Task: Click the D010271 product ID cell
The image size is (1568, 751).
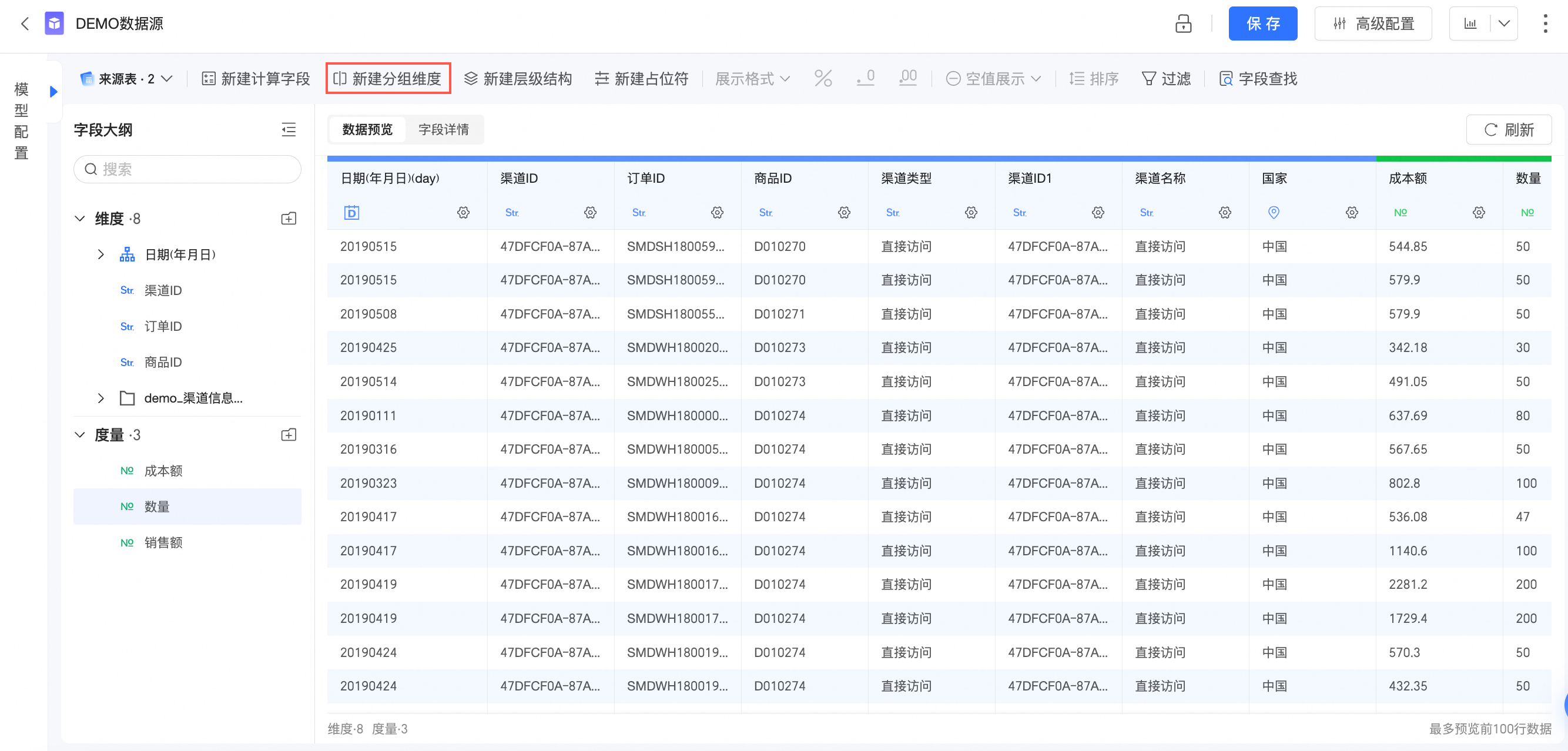Action: [779, 314]
